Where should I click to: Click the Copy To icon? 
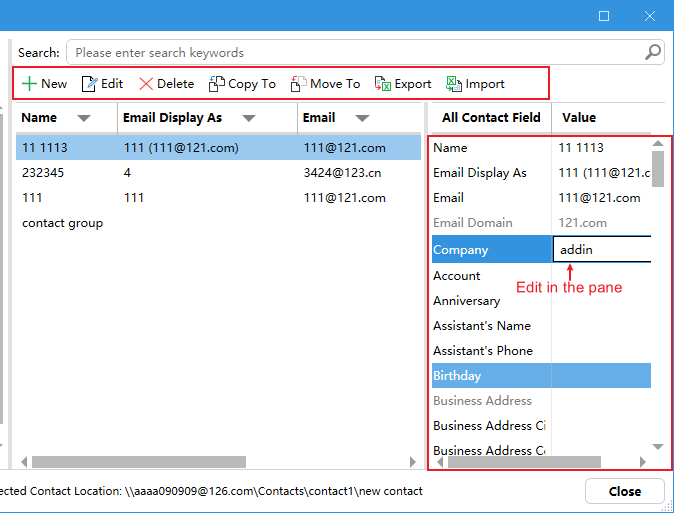pos(216,84)
